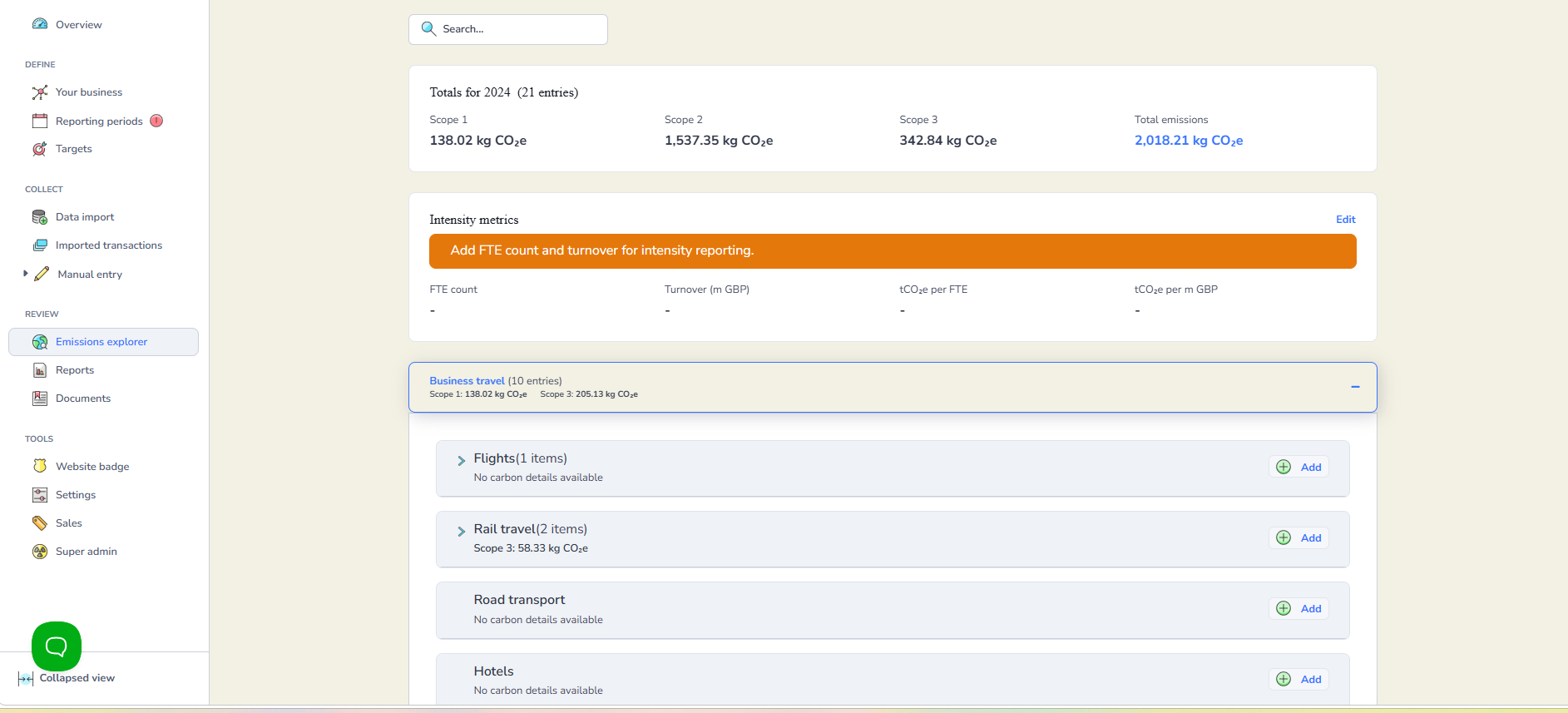1568x713 pixels.
Task: Click the Road transport row title
Action: [519, 600]
